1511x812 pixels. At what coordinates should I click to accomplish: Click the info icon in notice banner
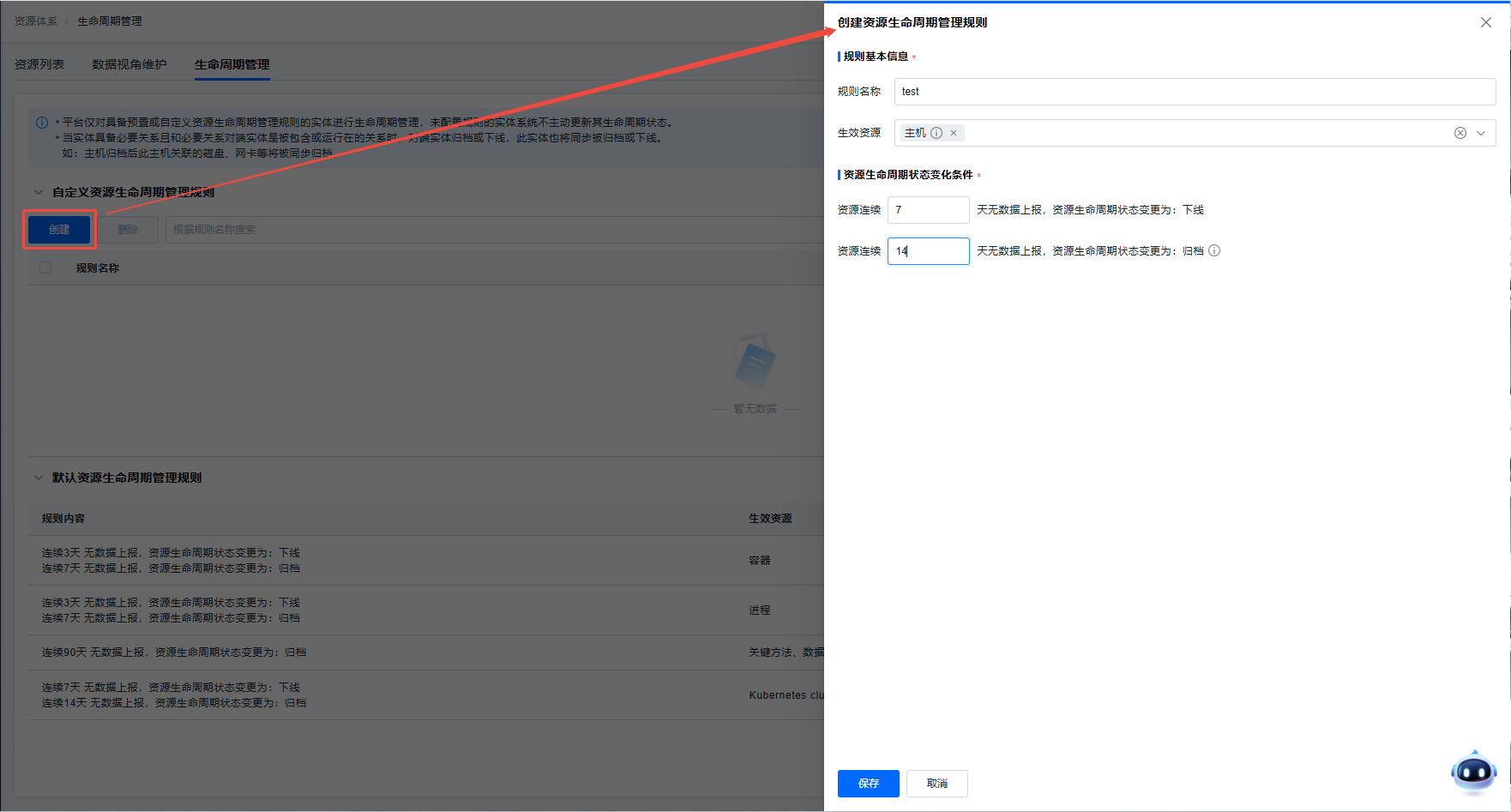[42, 123]
